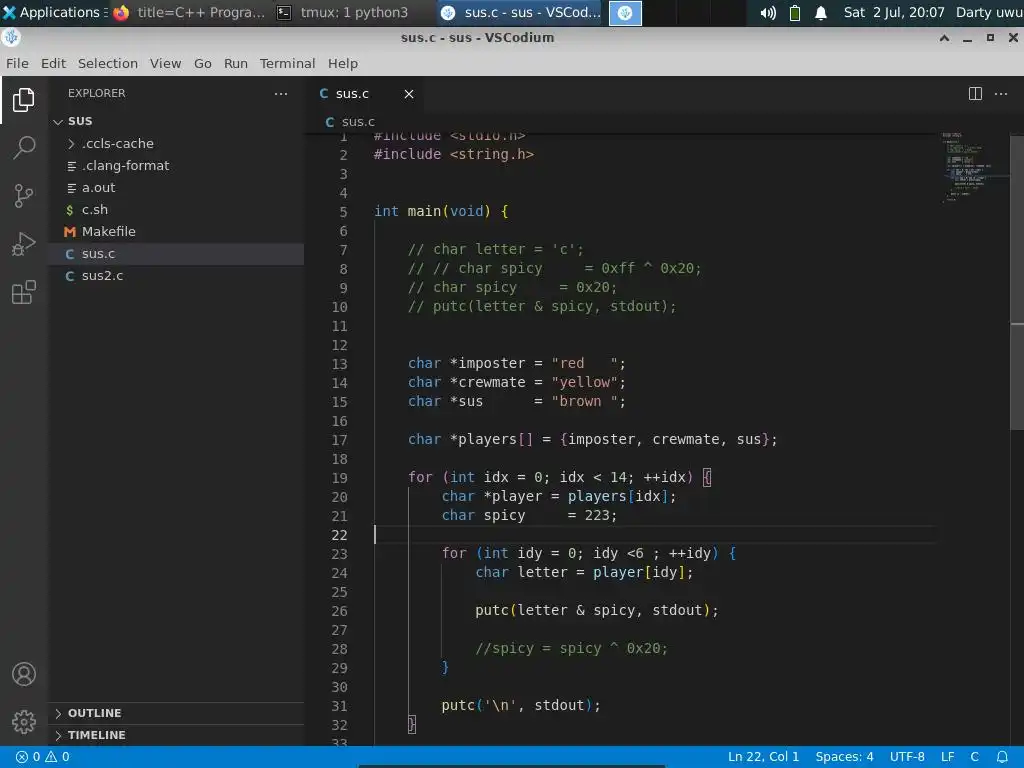Open editor More Actions ellipsis
The height and width of the screenshot is (768, 1024).
click(x=1000, y=93)
